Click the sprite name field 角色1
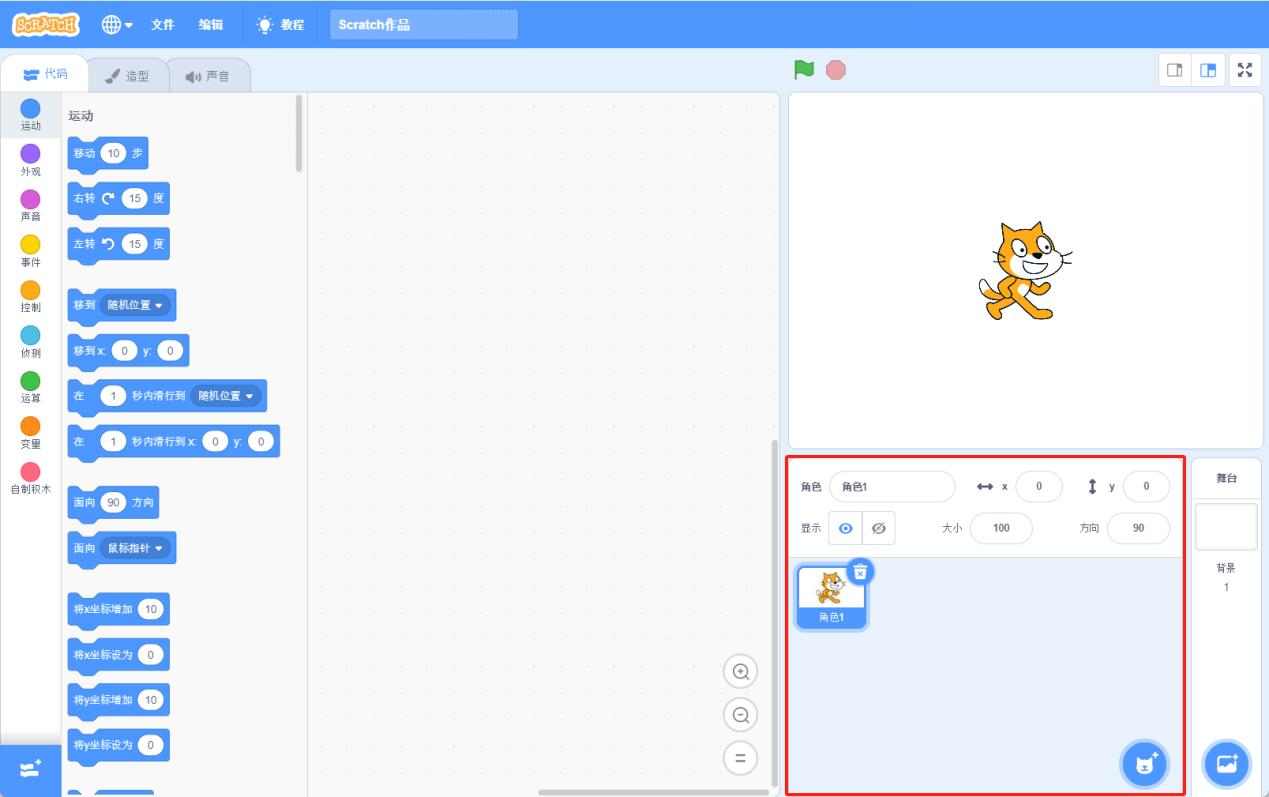Viewport: 1269px width, 797px height. [891, 487]
